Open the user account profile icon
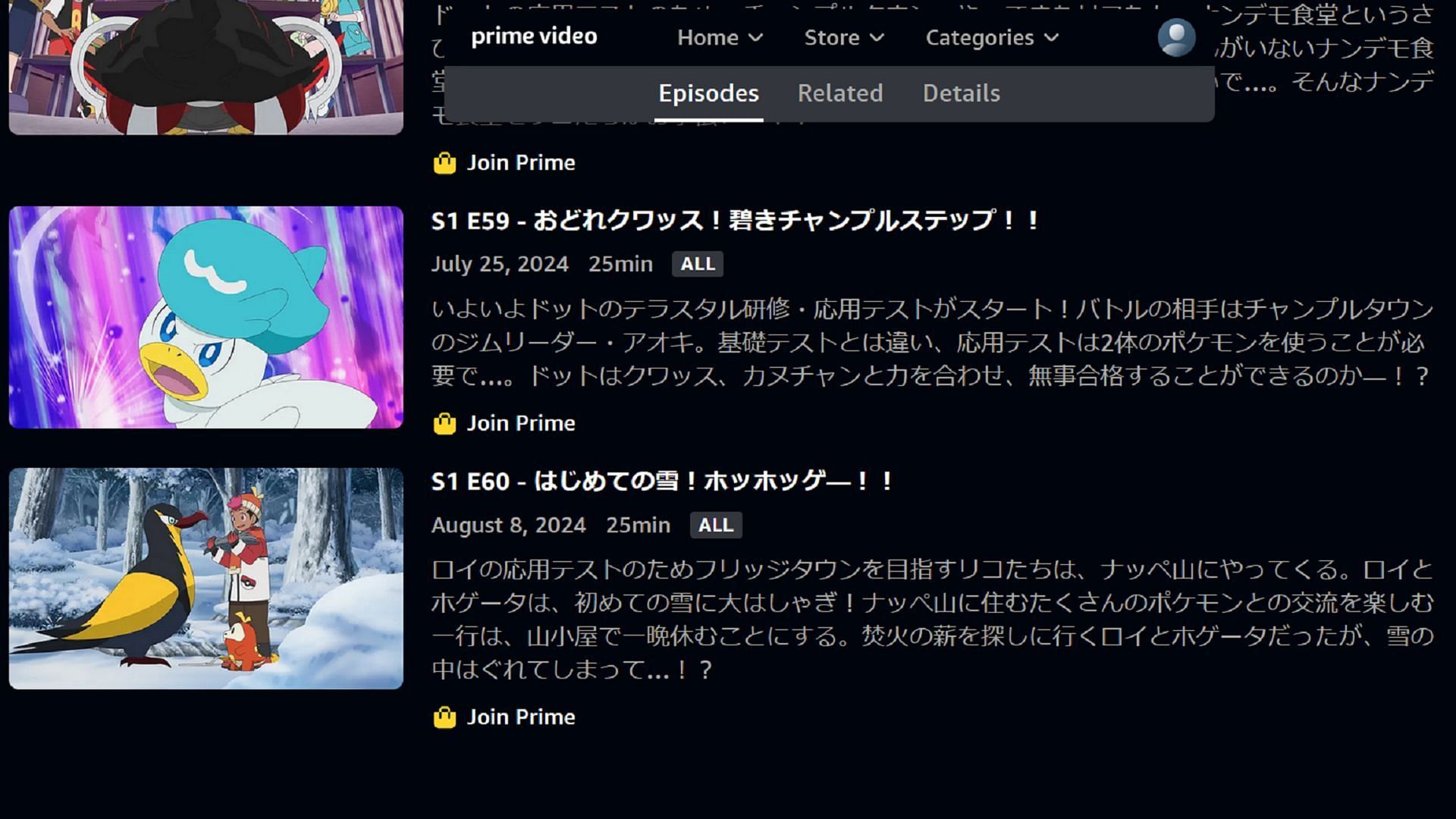The width and height of the screenshot is (1456, 819). tap(1177, 36)
